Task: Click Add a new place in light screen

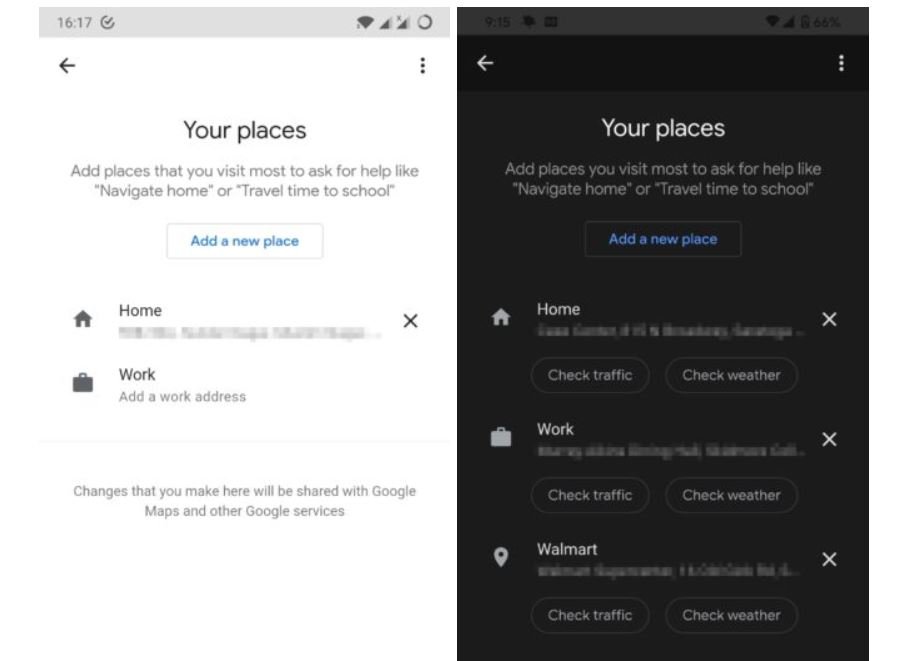Action: point(244,241)
